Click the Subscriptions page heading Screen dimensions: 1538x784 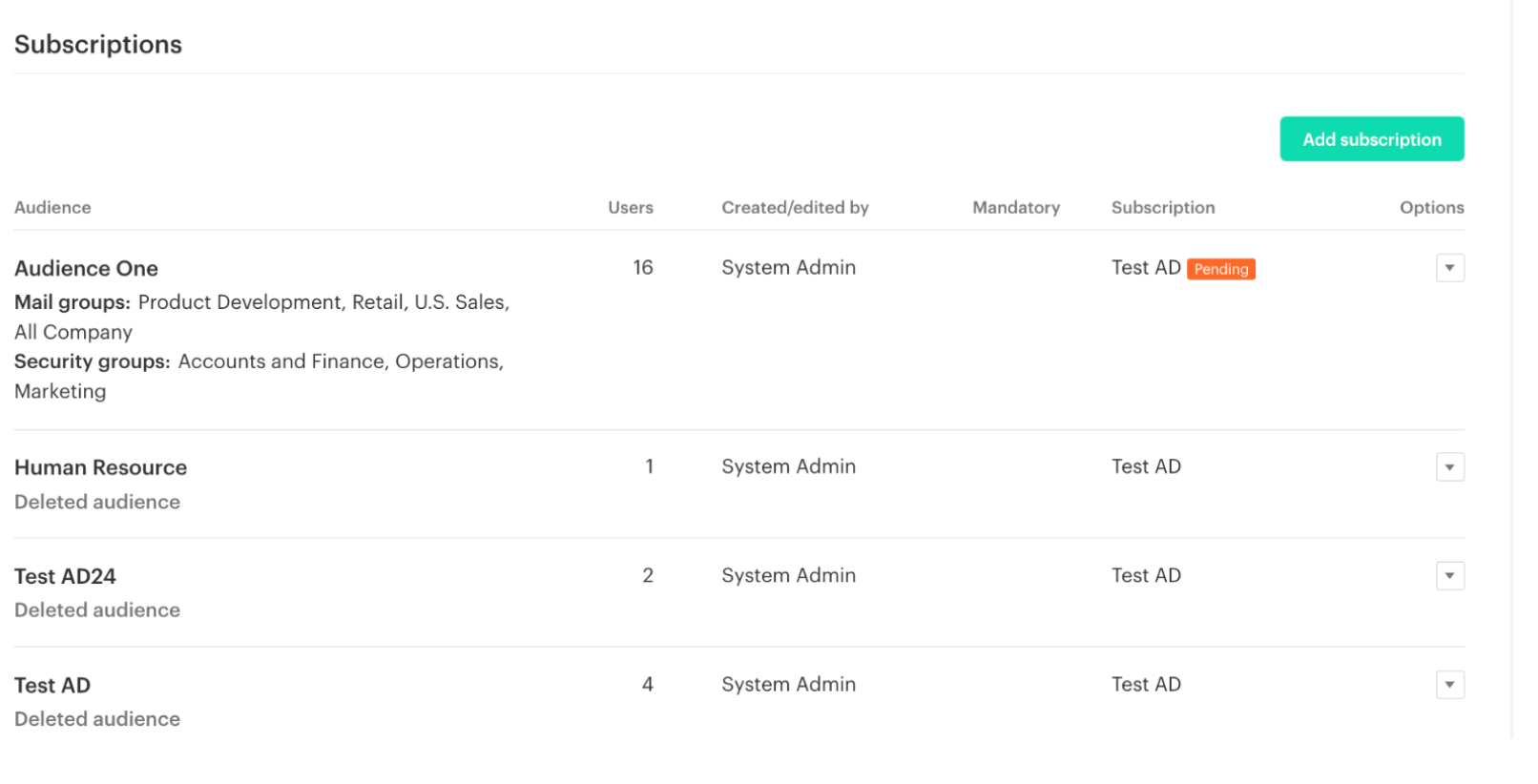[98, 45]
